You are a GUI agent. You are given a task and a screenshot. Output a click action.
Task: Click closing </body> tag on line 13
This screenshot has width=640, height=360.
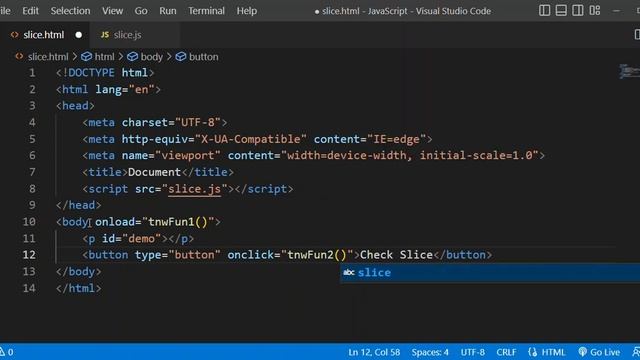tap(78, 271)
